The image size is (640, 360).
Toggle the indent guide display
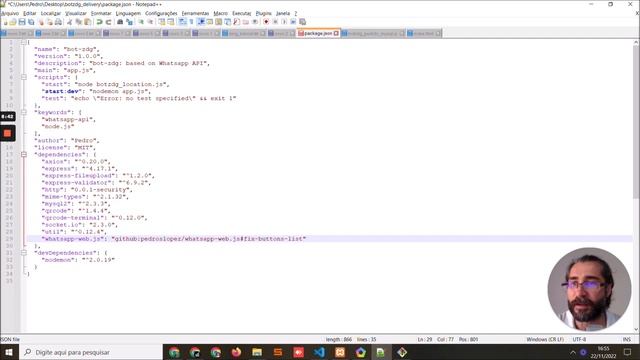[201, 22]
